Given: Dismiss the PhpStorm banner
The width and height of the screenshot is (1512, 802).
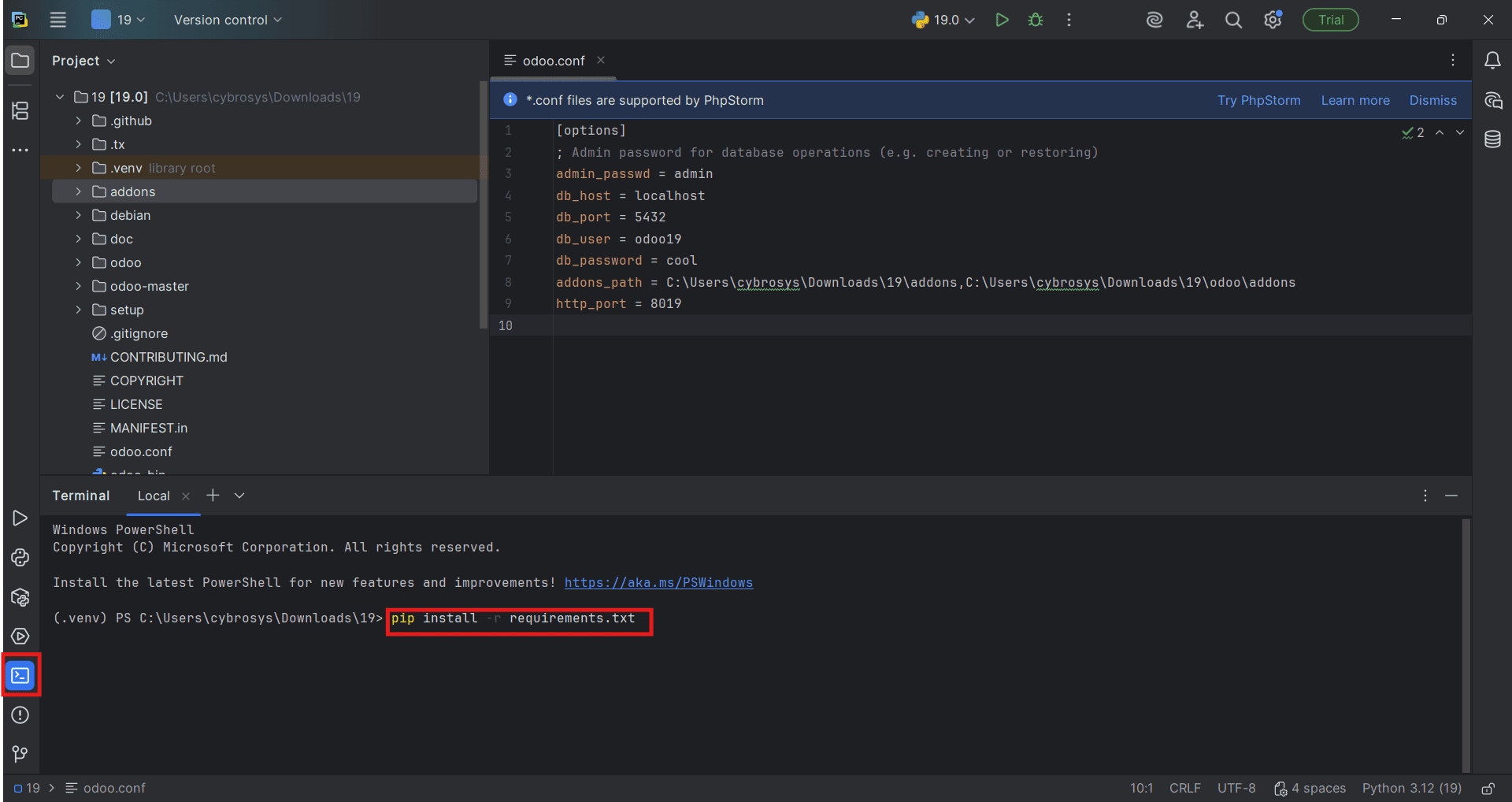Looking at the screenshot, I should (1432, 100).
